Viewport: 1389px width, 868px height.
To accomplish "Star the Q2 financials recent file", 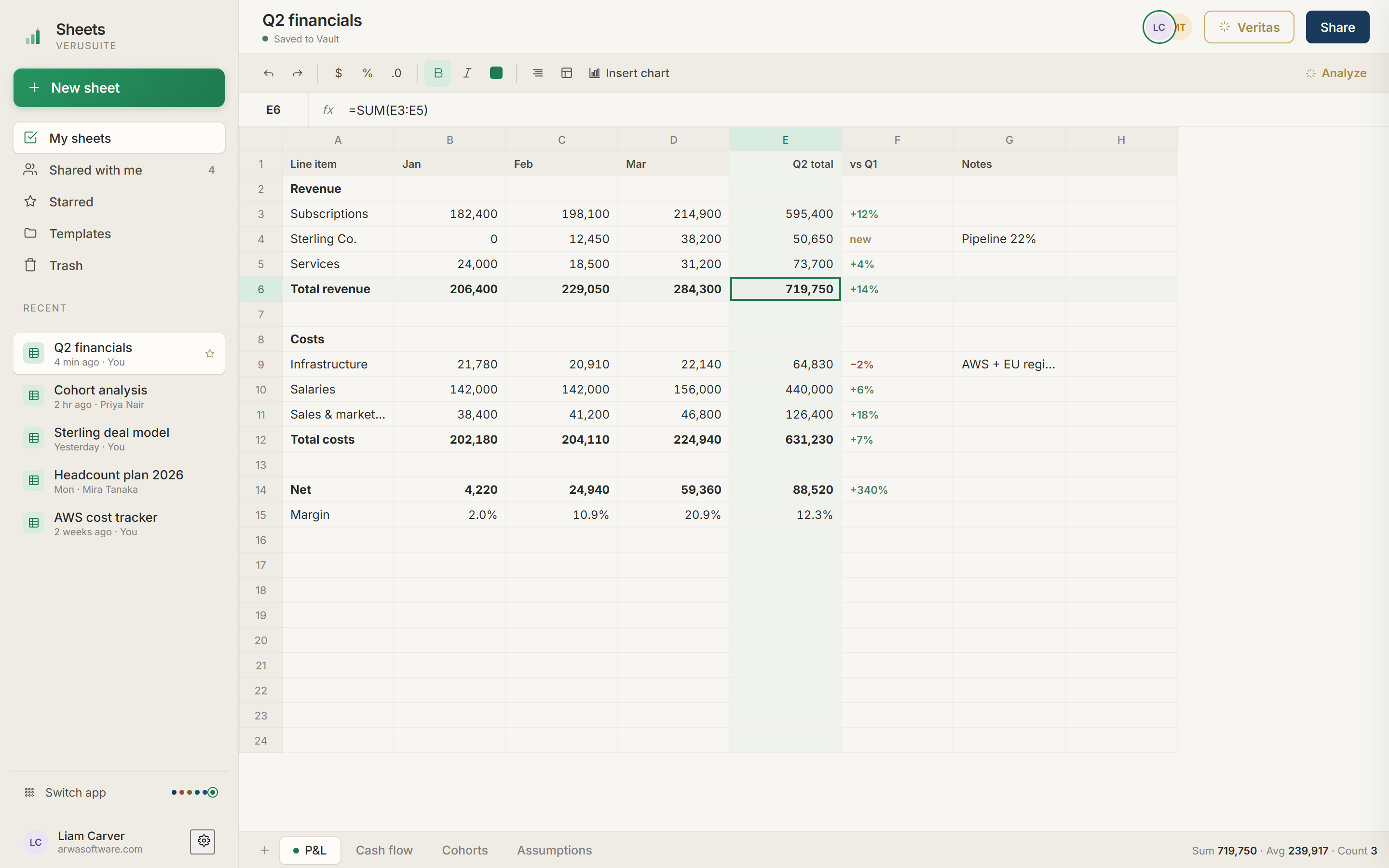I will (x=209, y=353).
